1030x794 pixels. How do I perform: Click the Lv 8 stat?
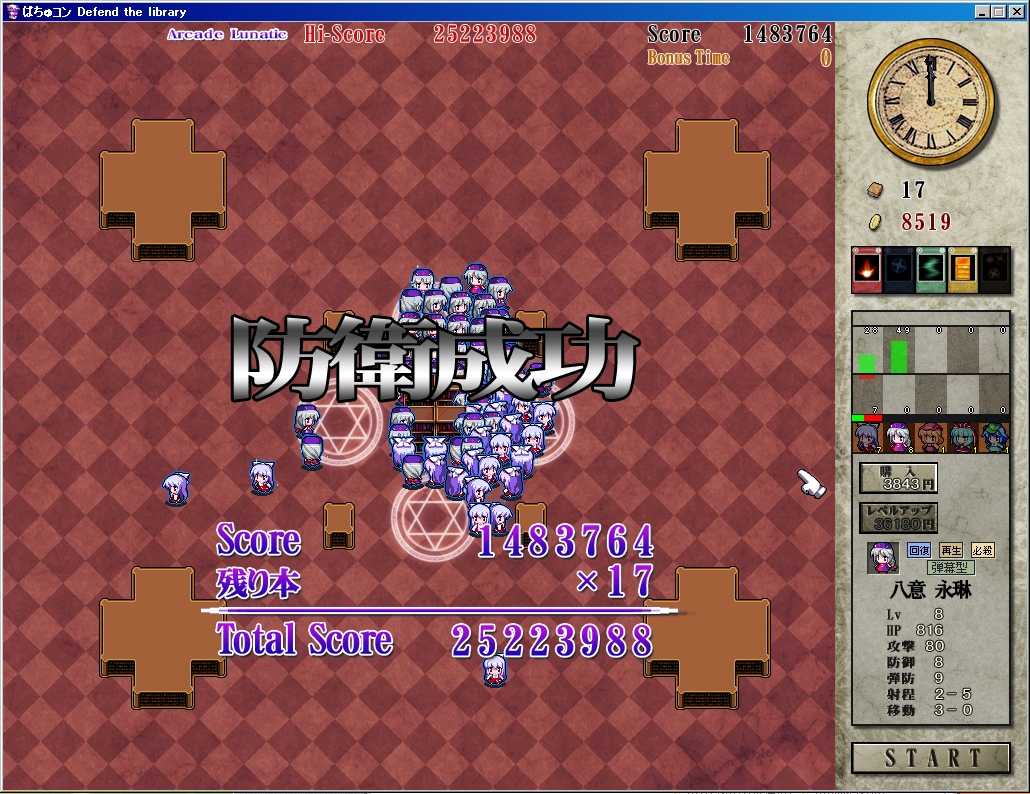pos(914,614)
